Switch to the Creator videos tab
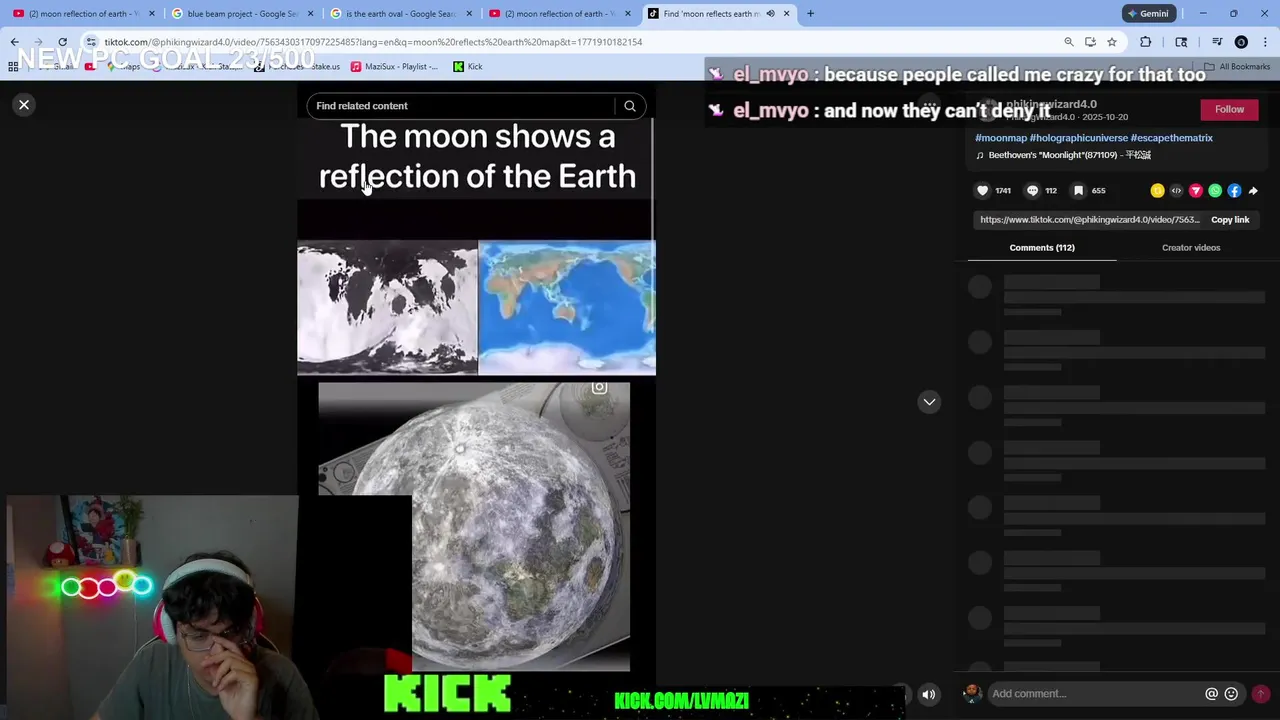This screenshot has width=1280, height=720. click(1191, 248)
